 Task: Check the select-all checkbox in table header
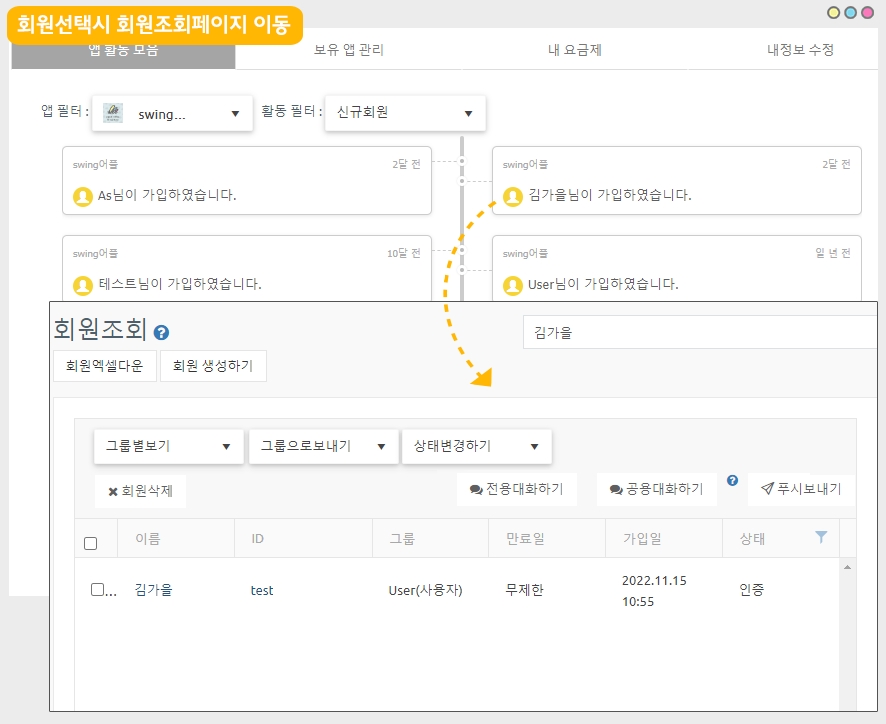click(x=91, y=543)
